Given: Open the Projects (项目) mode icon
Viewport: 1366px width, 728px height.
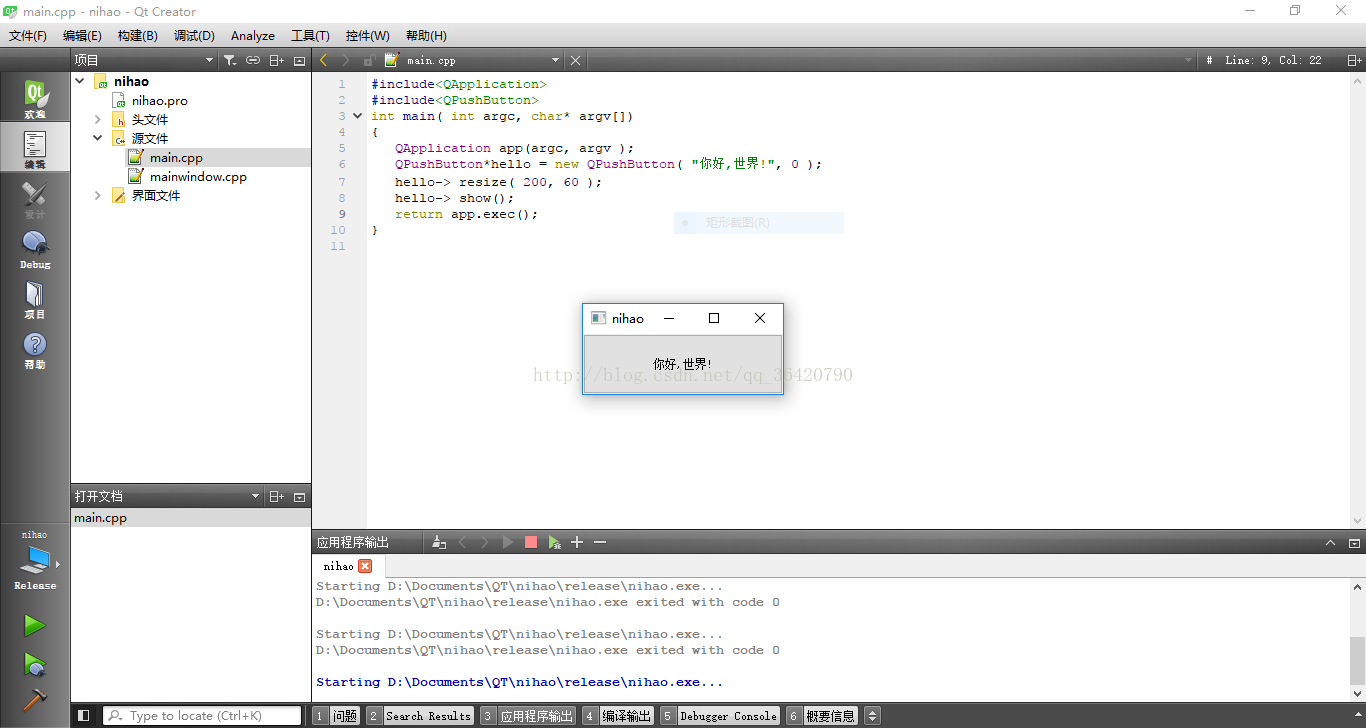Looking at the screenshot, I should pyautogui.click(x=35, y=298).
